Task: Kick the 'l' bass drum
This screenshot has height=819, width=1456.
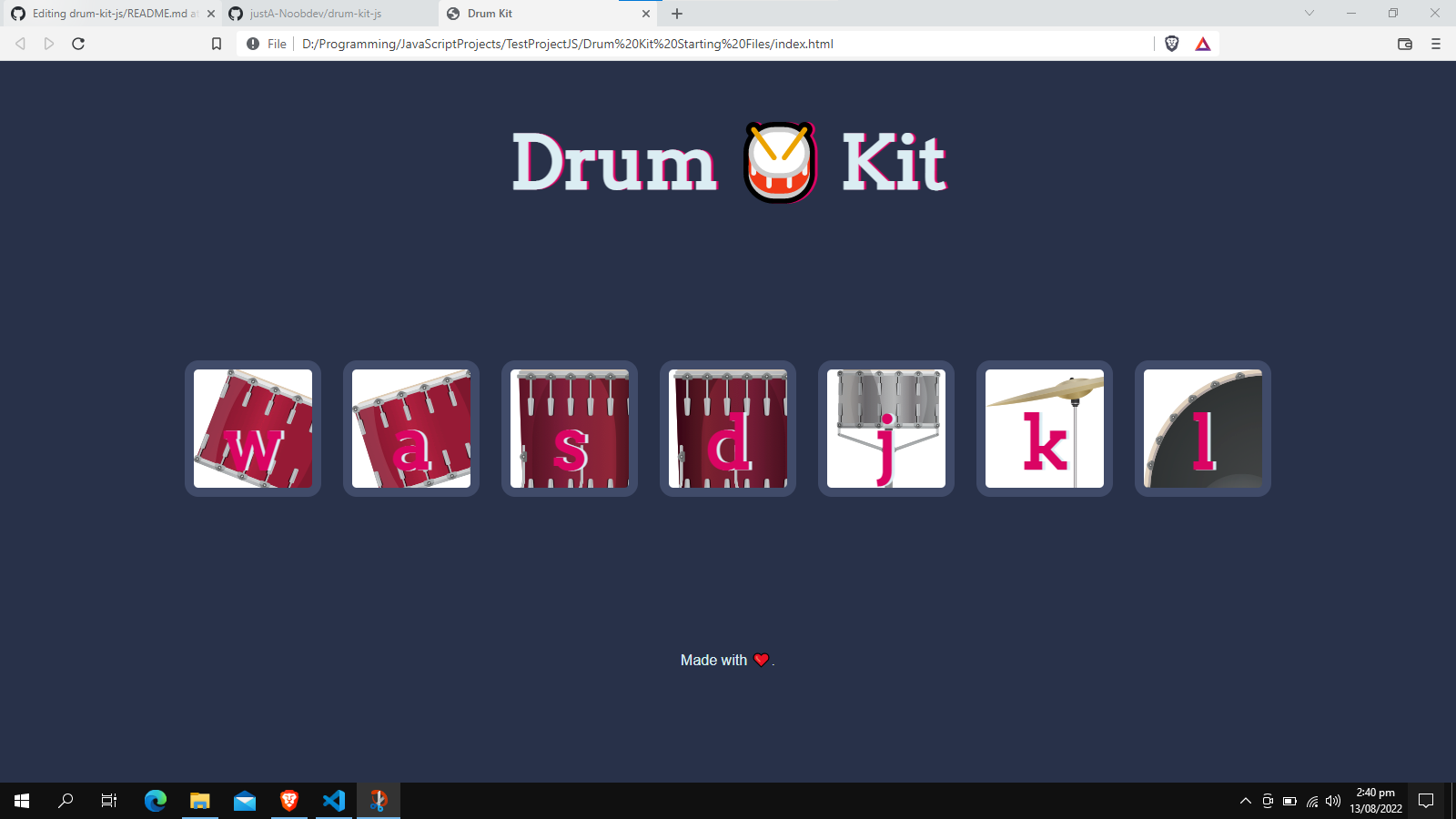Action: 1203,429
